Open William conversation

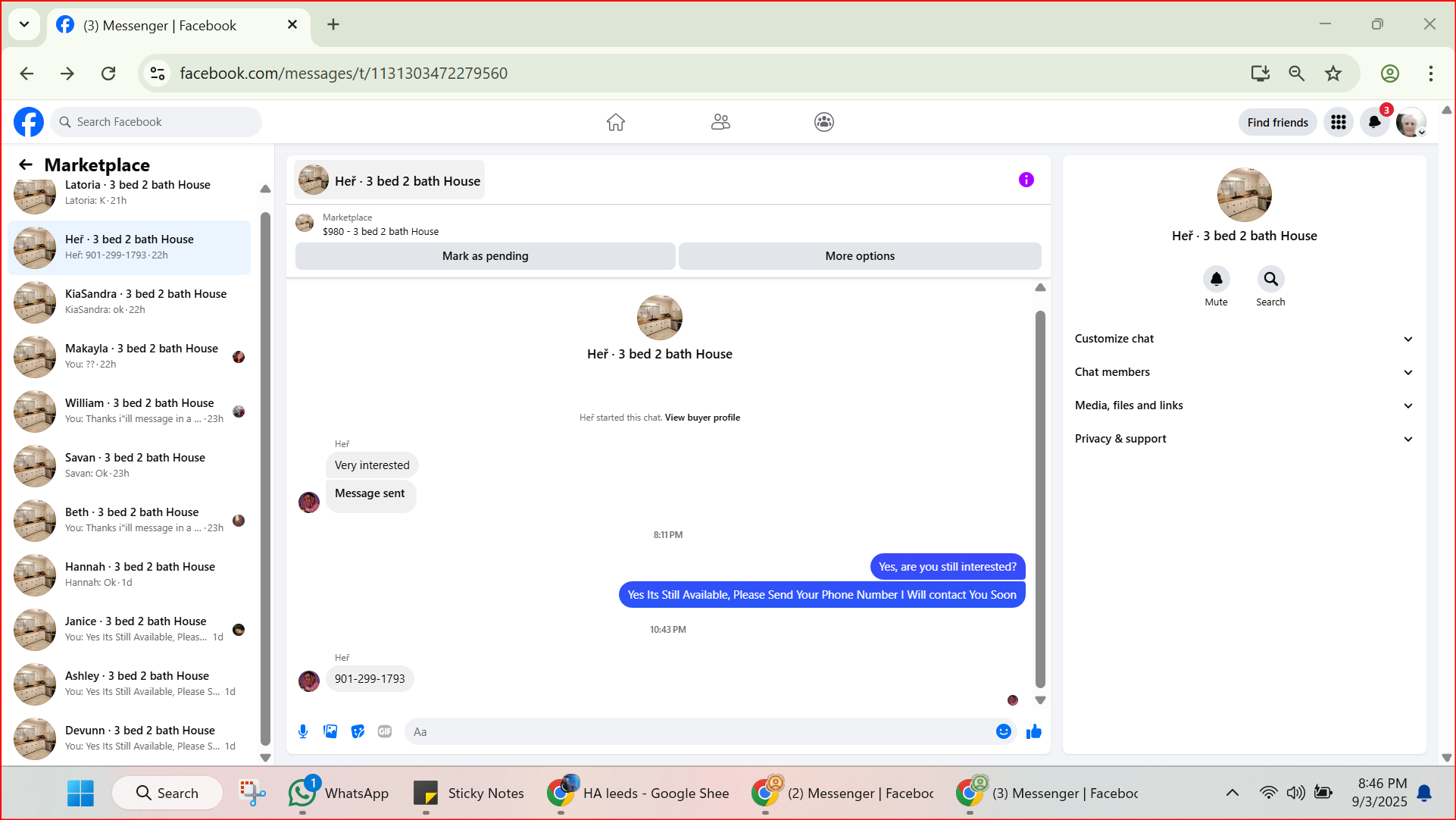129,411
